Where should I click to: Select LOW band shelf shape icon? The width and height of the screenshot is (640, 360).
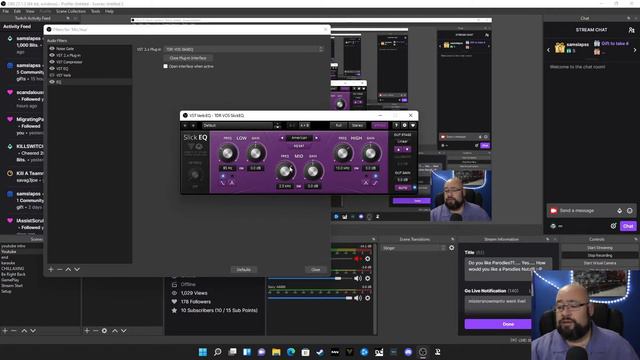click(223, 183)
